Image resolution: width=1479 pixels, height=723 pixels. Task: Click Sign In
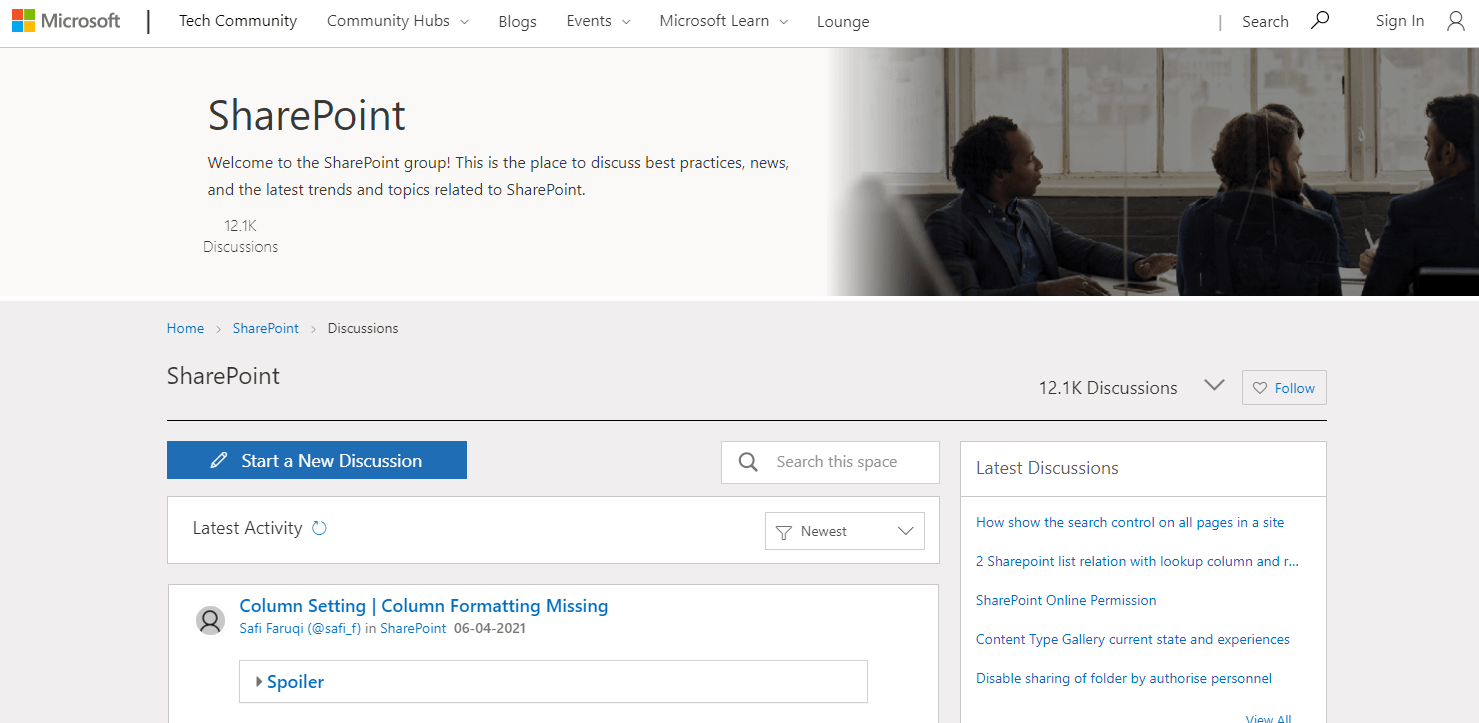click(1400, 21)
